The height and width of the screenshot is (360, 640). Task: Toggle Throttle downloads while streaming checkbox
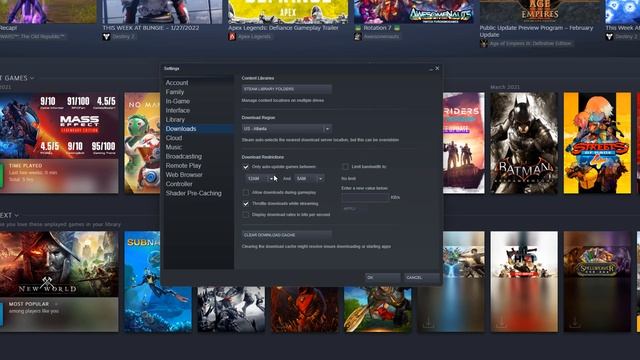(246, 204)
